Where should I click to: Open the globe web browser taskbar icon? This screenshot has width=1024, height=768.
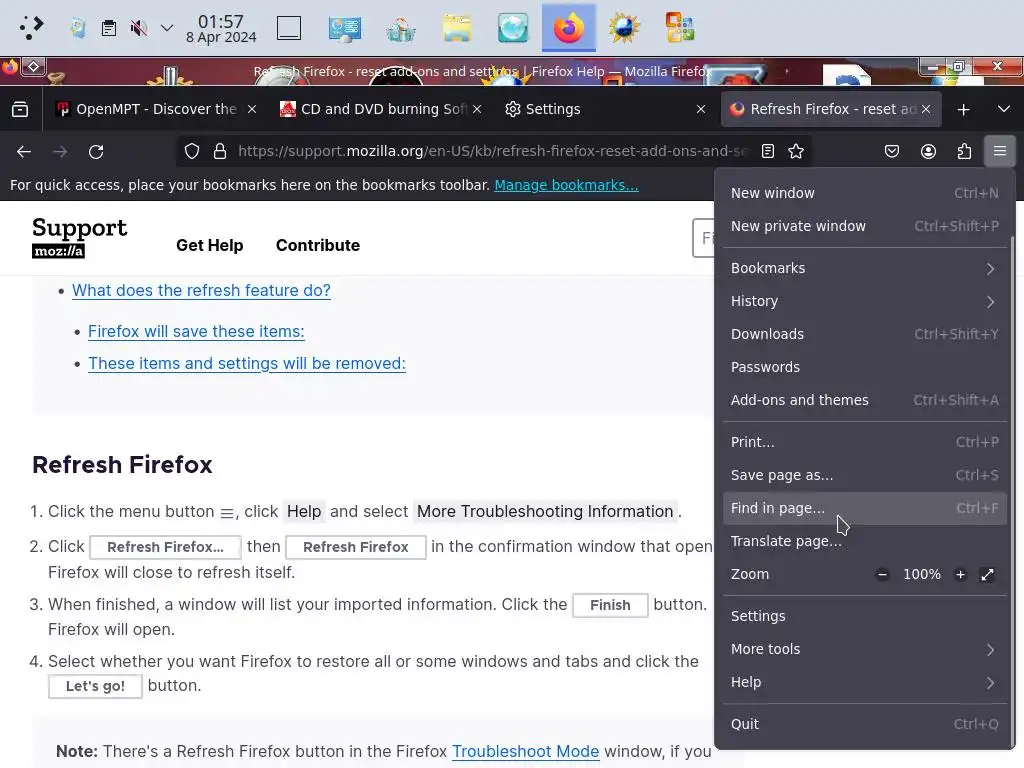pos(513,28)
